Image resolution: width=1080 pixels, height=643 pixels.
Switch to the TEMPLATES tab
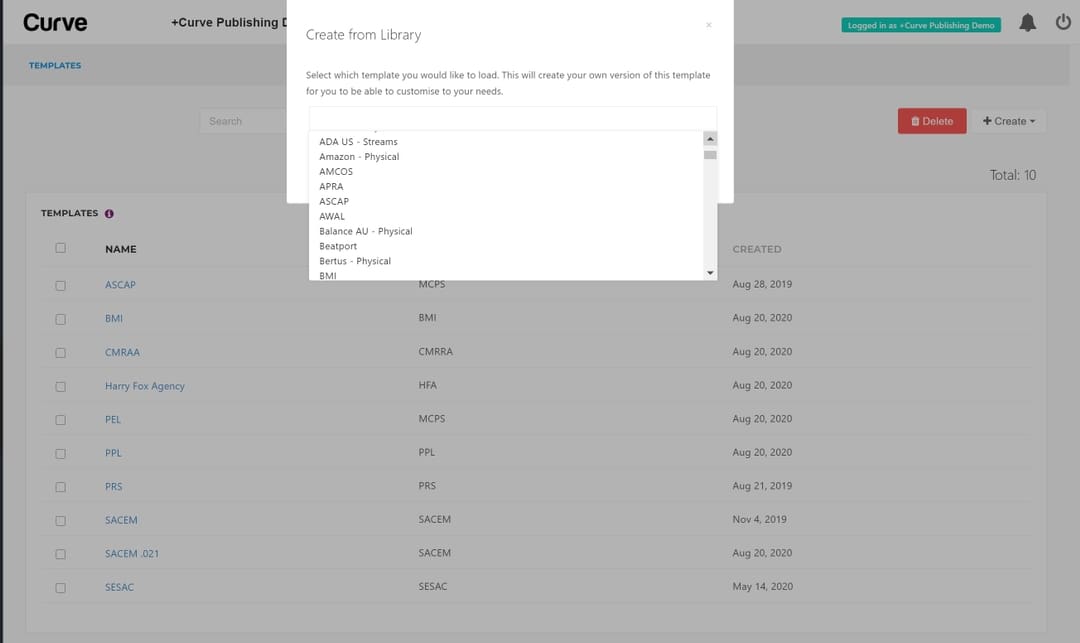(x=55, y=64)
